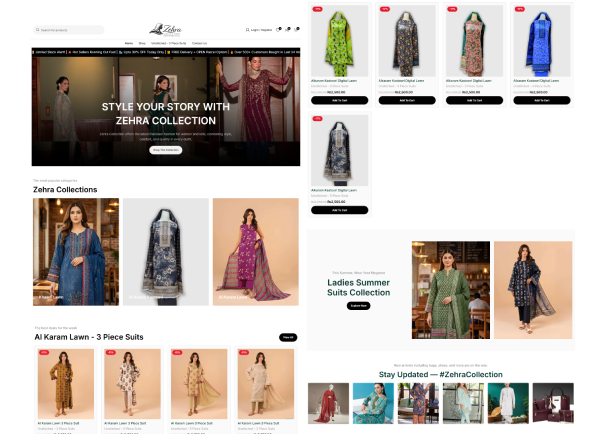Open the Unstitched - 3 Piece Suits menu
The image size is (596, 434).
pyautogui.click(x=168, y=43)
